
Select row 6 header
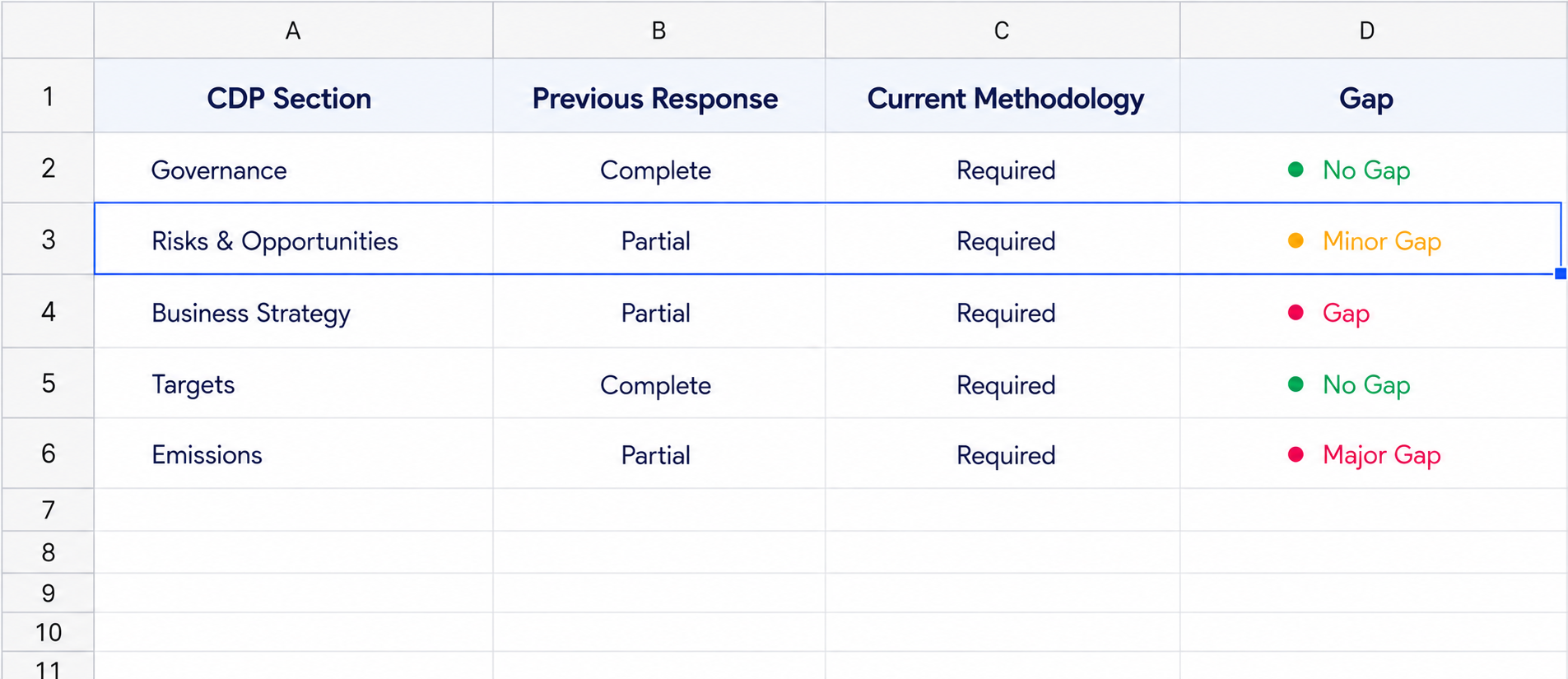(48, 453)
